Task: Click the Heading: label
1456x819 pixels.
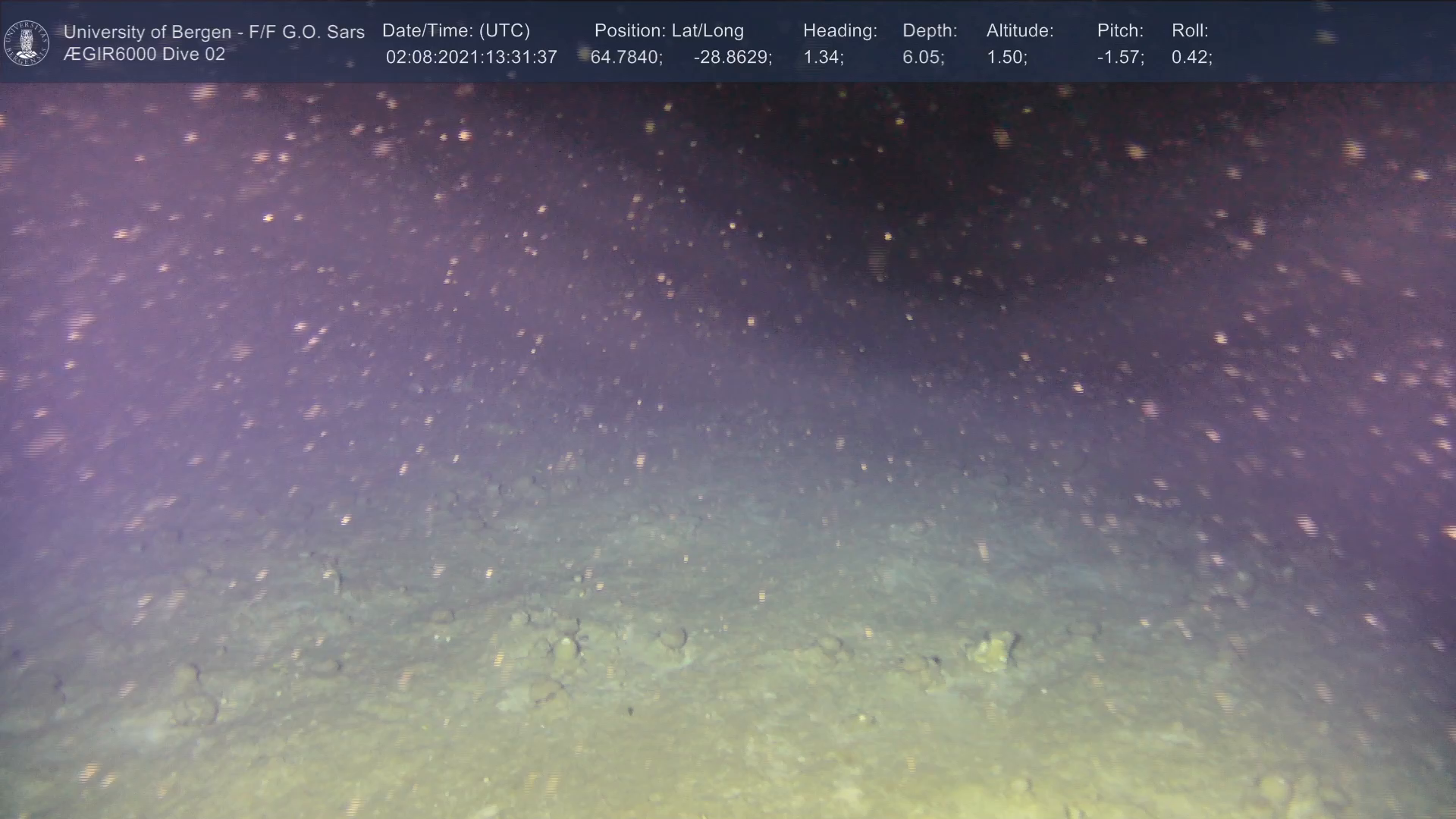Action: pos(839,31)
